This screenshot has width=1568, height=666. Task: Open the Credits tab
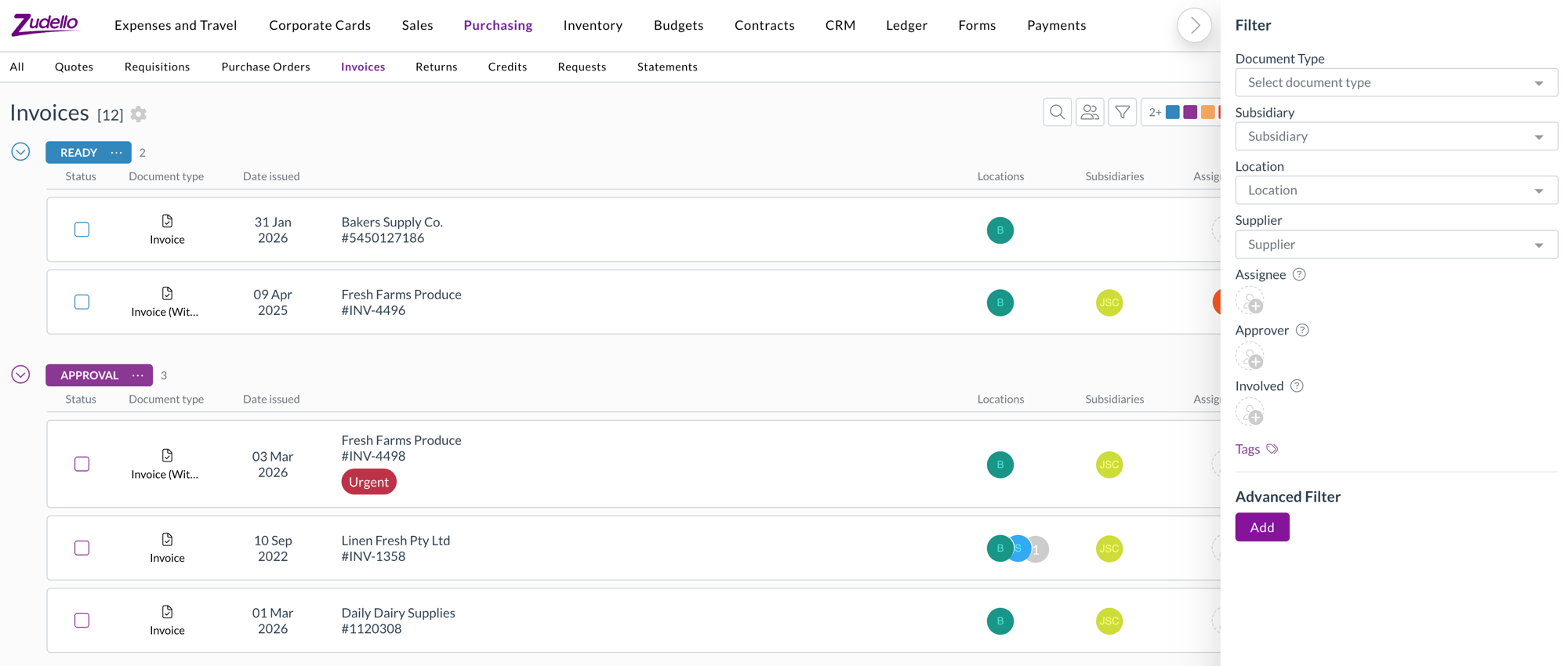507,67
